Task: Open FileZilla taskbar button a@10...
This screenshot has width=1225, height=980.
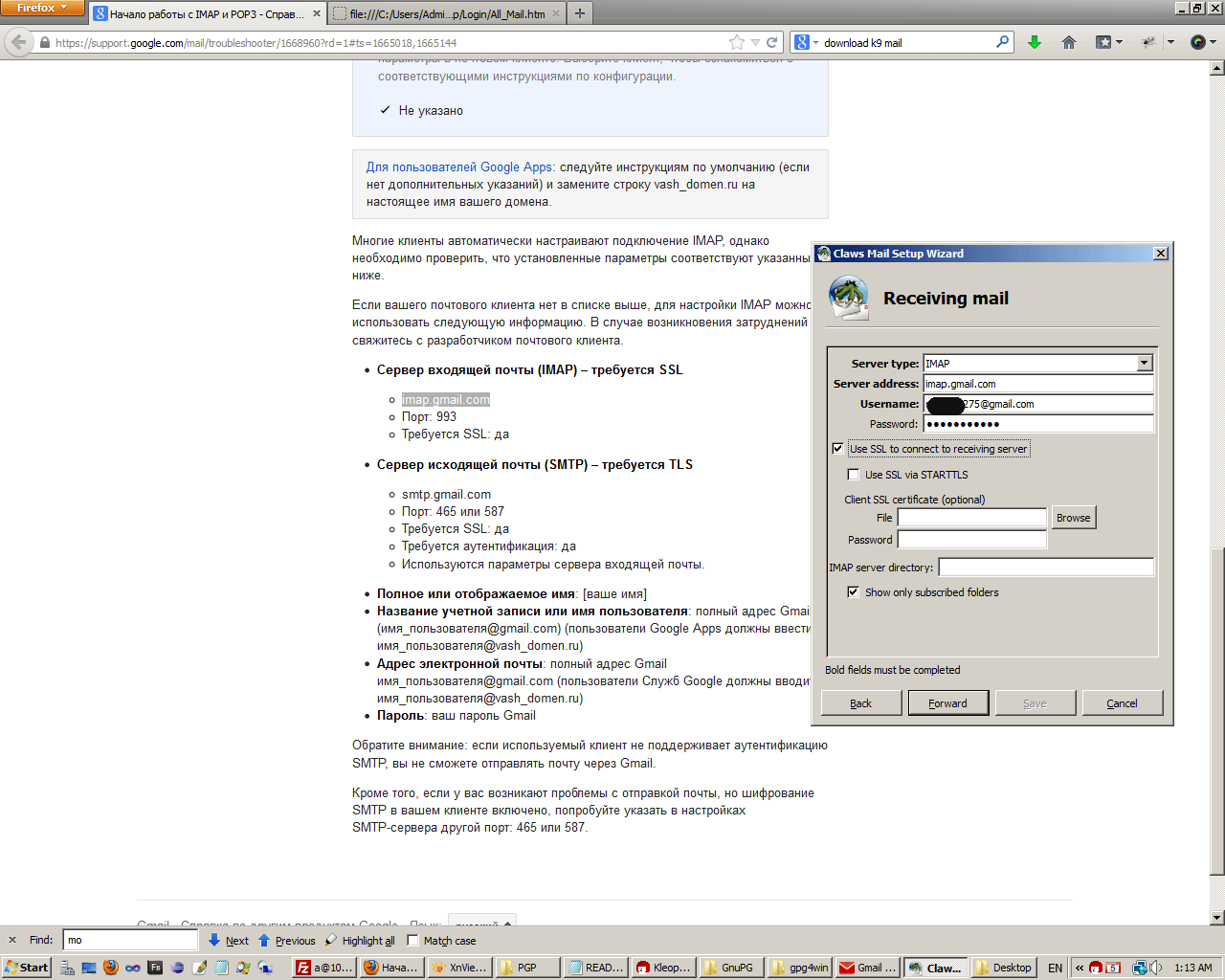Action: click(x=324, y=968)
